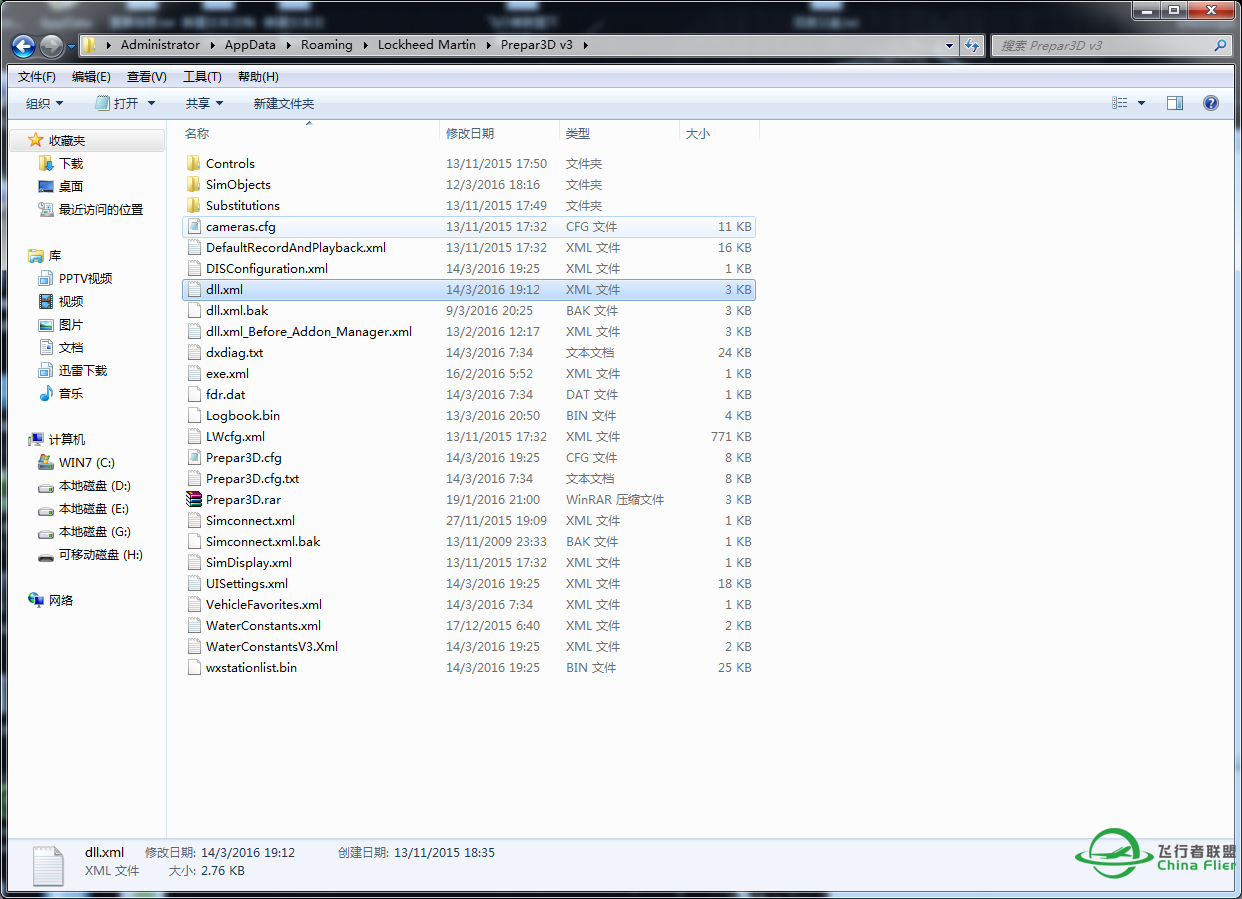1242x899 pixels.
Task: Sort files by 修改日期 column header
Action: pos(470,134)
